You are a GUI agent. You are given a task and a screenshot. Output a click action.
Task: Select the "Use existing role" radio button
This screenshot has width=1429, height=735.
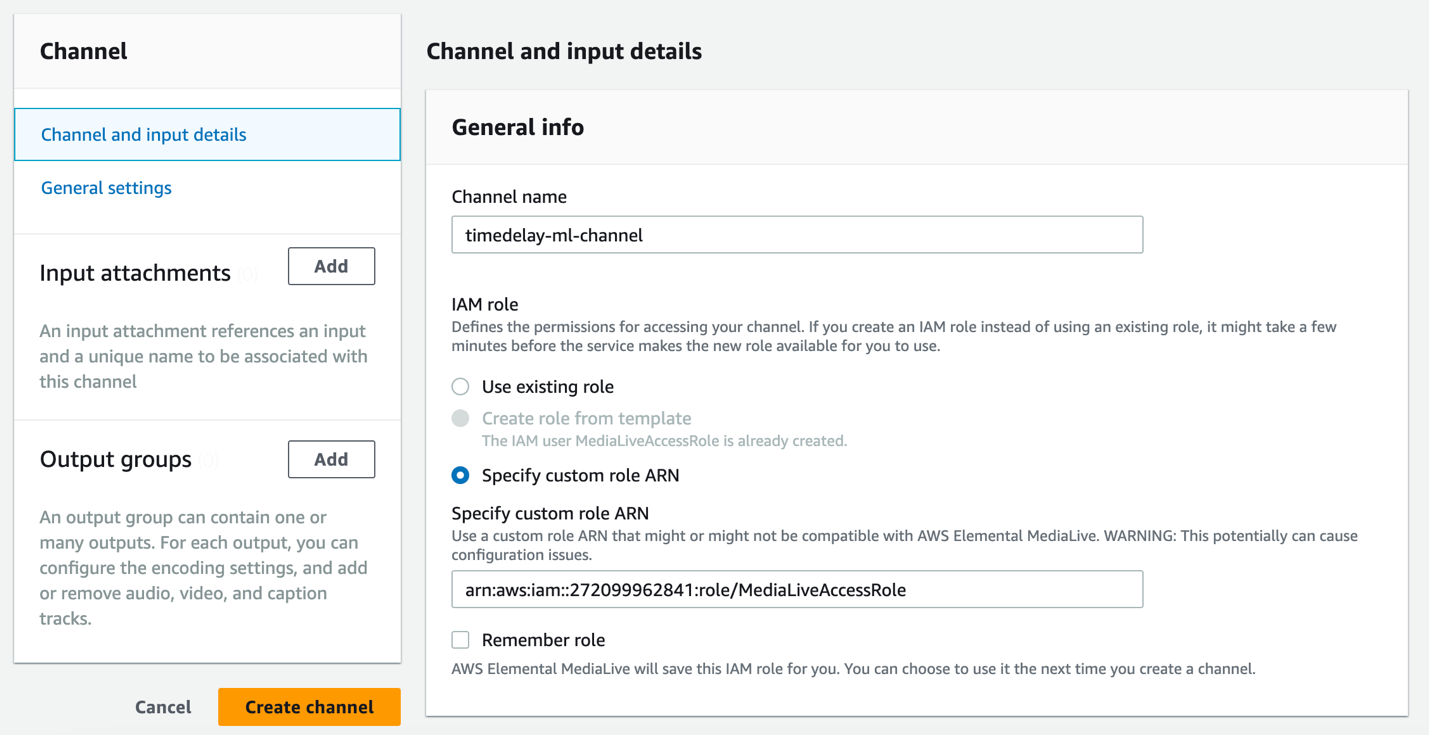[x=460, y=387]
